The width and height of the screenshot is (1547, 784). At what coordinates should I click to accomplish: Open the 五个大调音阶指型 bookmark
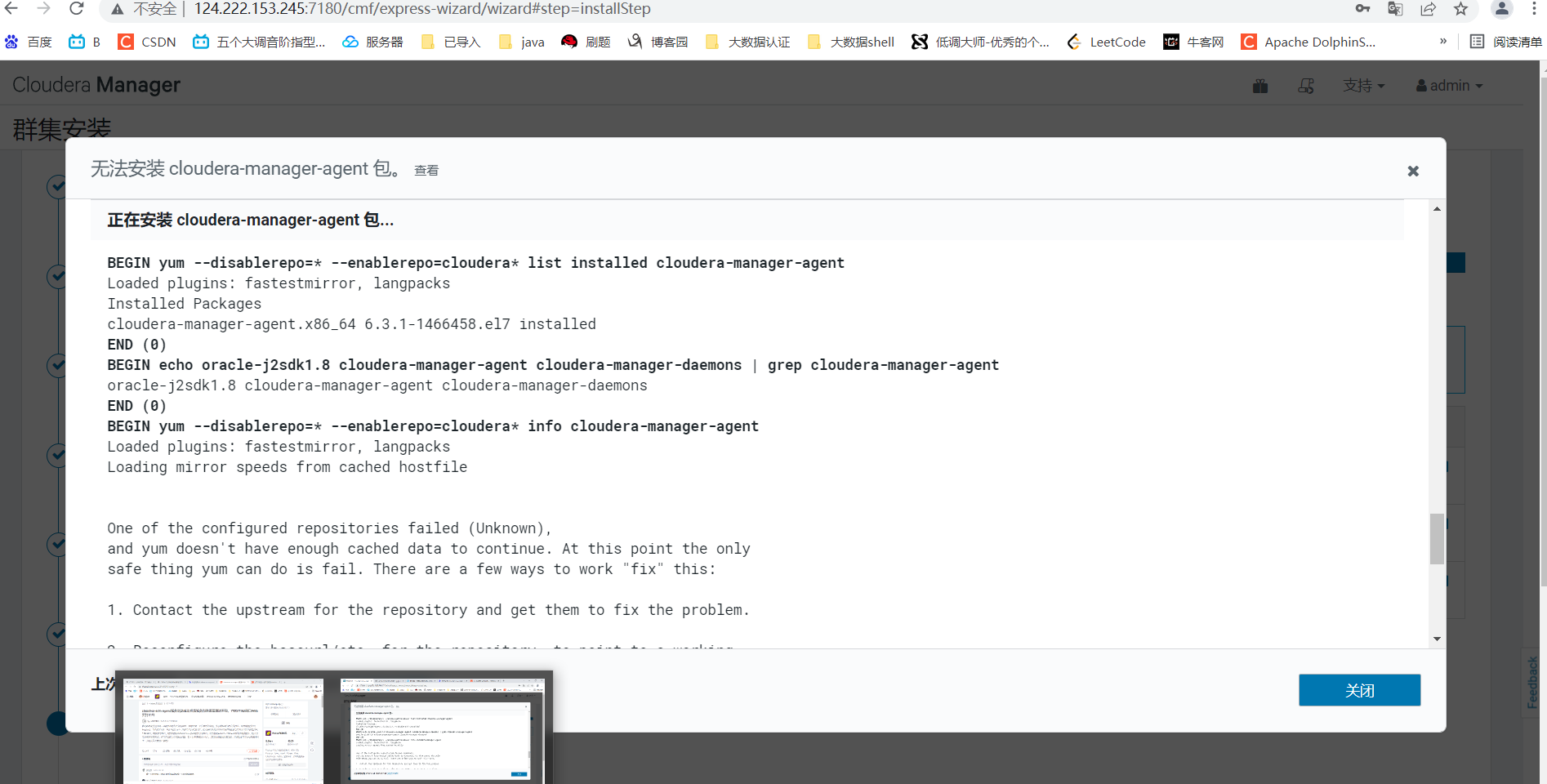pyautogui.click(x=259, y=42)
